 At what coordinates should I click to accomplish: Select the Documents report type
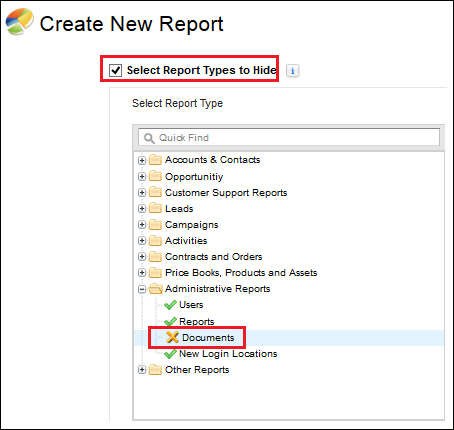click(x=208, y=338)
